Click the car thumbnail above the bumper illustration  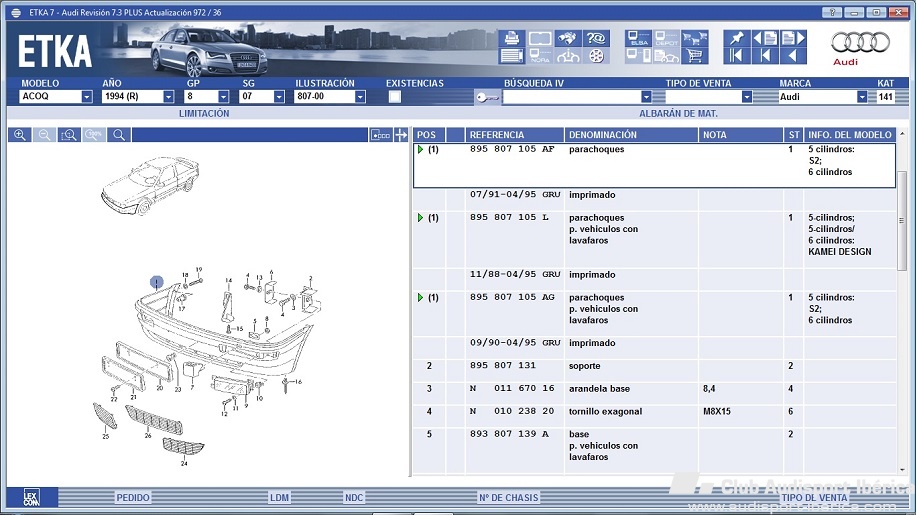click(x=150, y=185)
